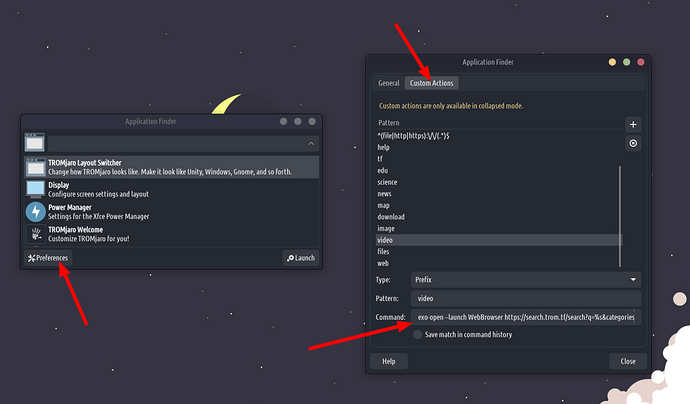This screenshot has height=404, width=690.
Task: Switch to the General tab
Action: (x=389, y=83)
